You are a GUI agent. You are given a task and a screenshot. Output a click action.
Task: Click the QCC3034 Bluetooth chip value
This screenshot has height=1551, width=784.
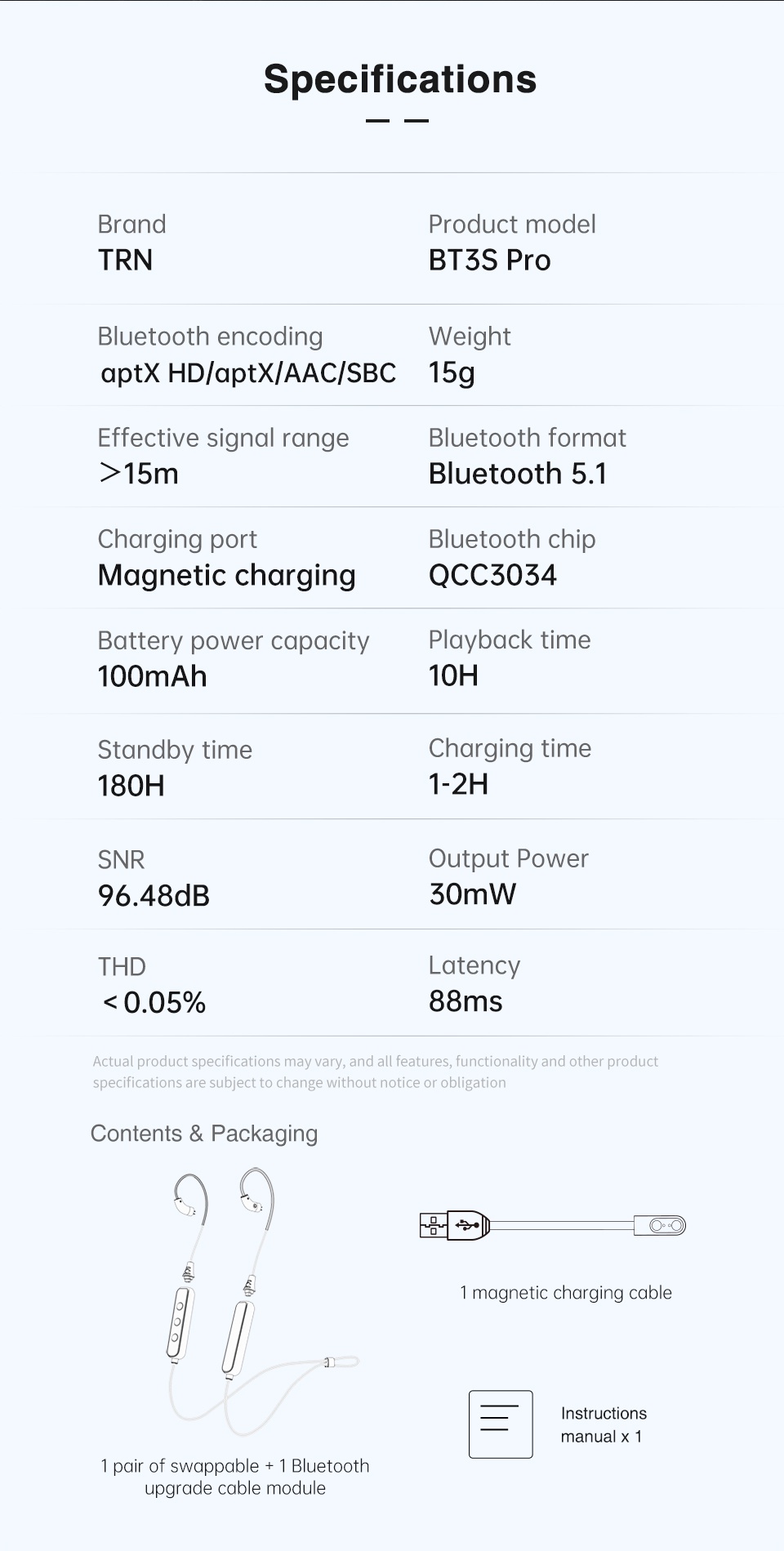[492, 576]
